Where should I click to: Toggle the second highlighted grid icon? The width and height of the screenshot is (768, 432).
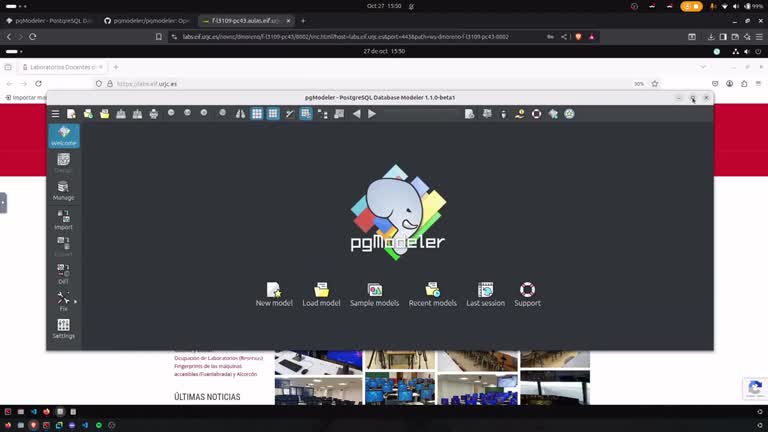coord(273,114)
